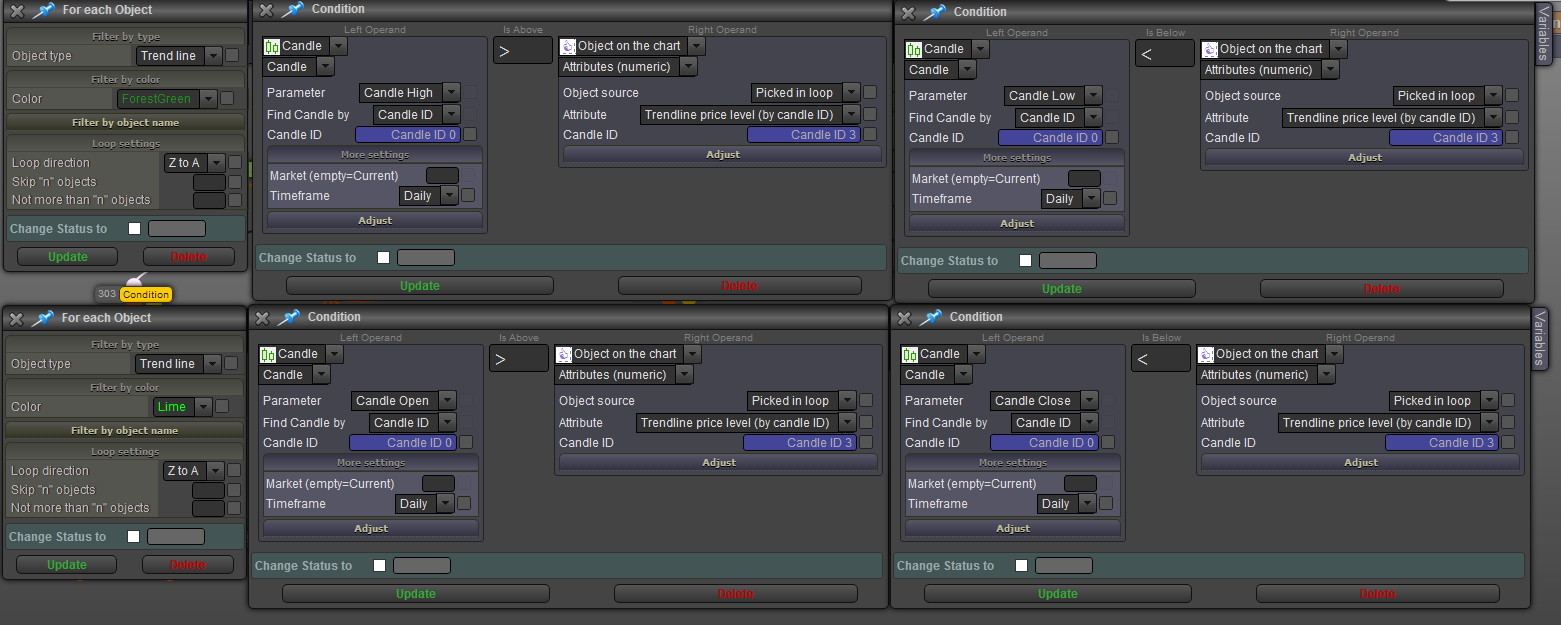
Task: Click pin icon of Candle Low Condition panel
Action: 935,13
